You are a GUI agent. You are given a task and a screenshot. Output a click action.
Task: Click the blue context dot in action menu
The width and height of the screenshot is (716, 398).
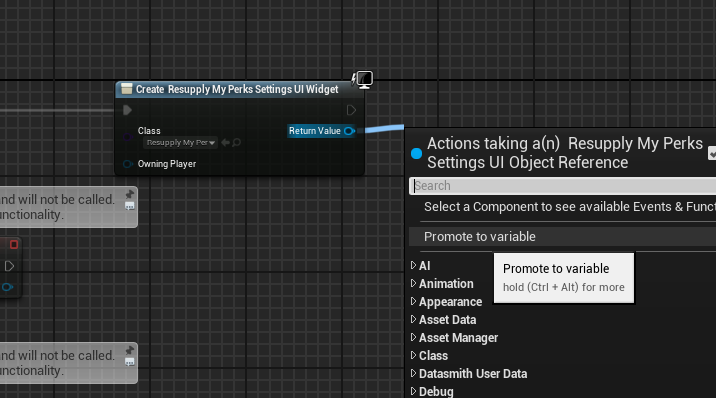[x=416, y=154]
